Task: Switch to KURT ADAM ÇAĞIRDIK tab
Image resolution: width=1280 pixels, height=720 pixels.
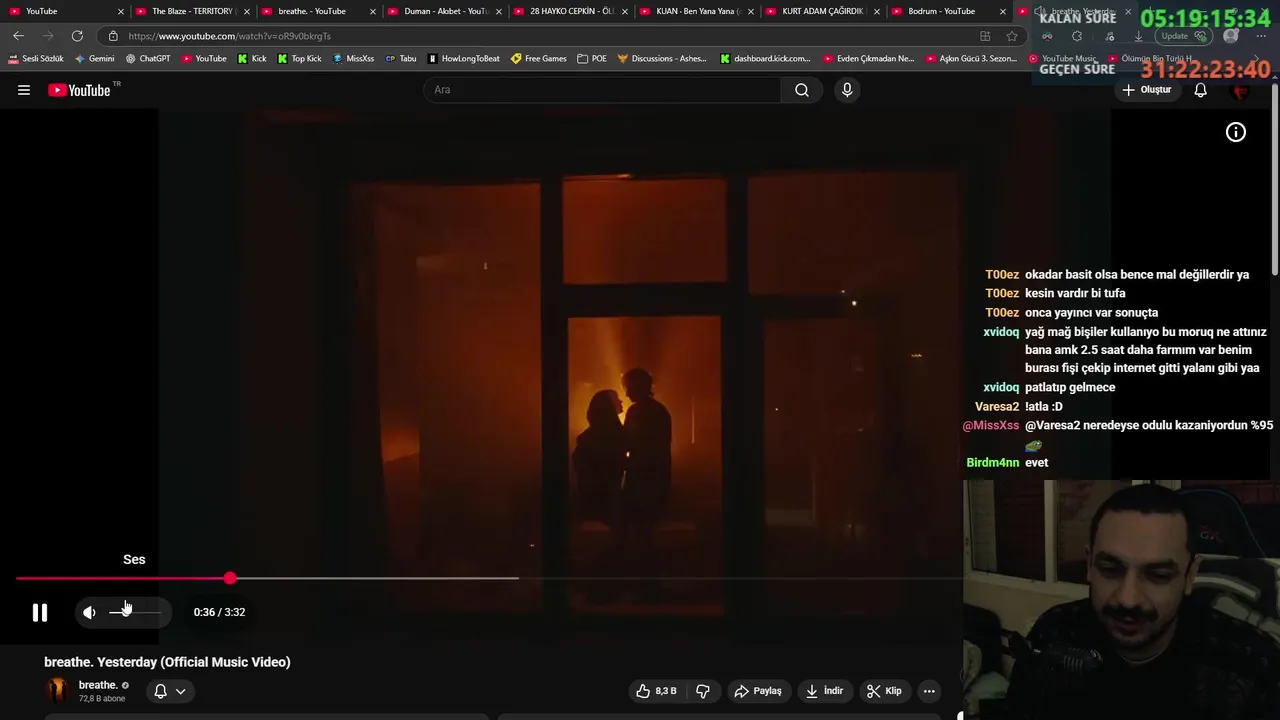Action: pos(820,11)
